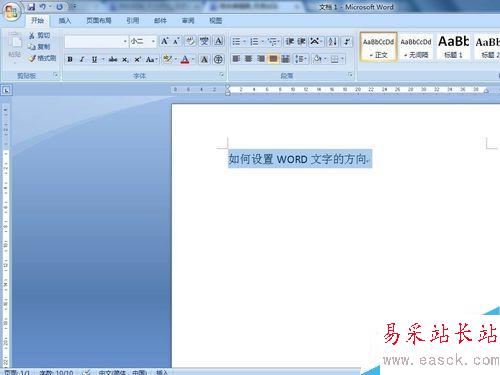
Task: Open the 引用 (References) tab
Action: point(132,21)
